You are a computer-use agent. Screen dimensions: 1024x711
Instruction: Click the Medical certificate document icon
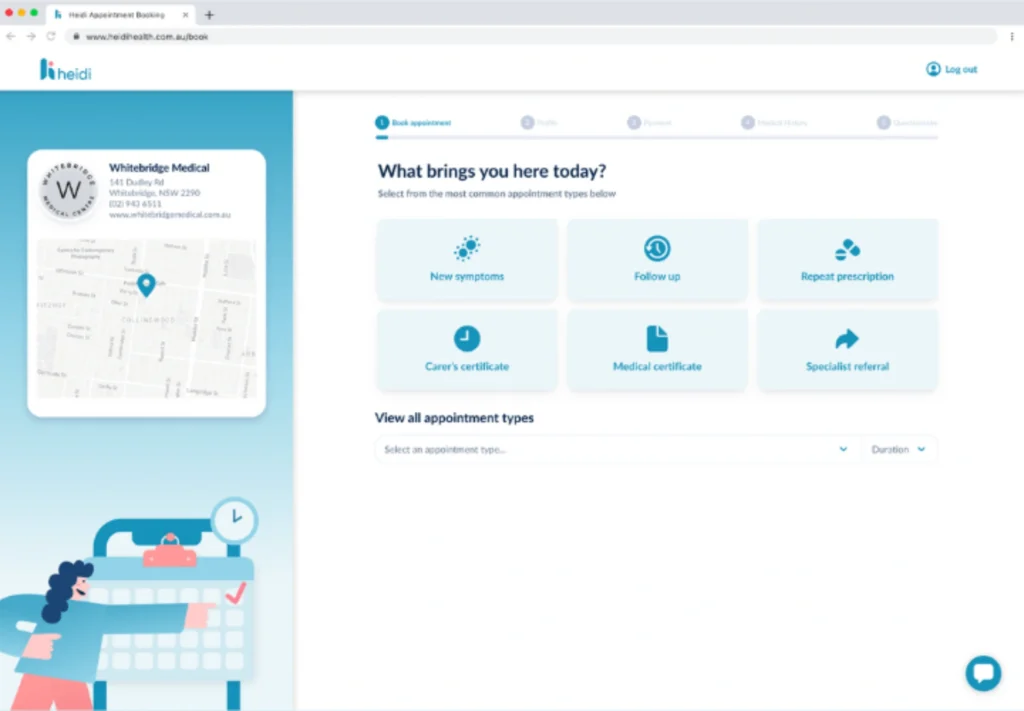click(x=657, y=338)
